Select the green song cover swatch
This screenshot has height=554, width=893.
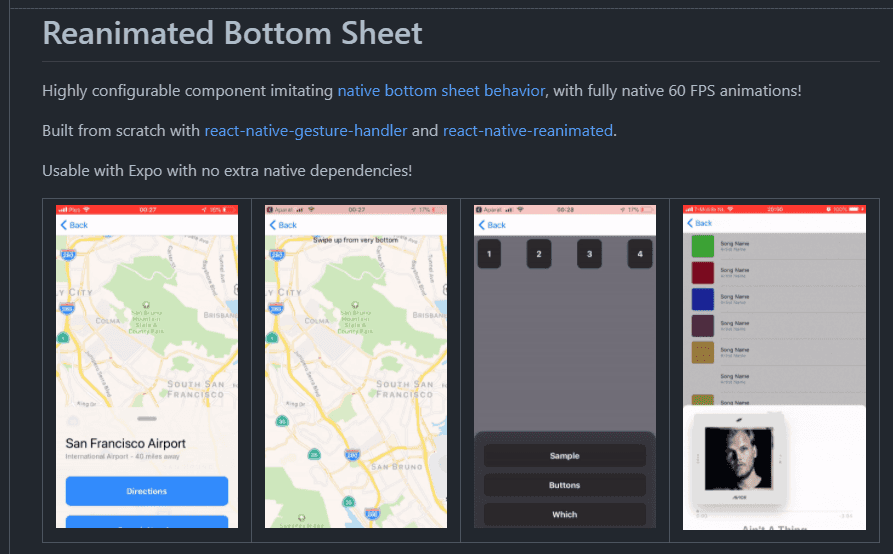click(703, 247)
